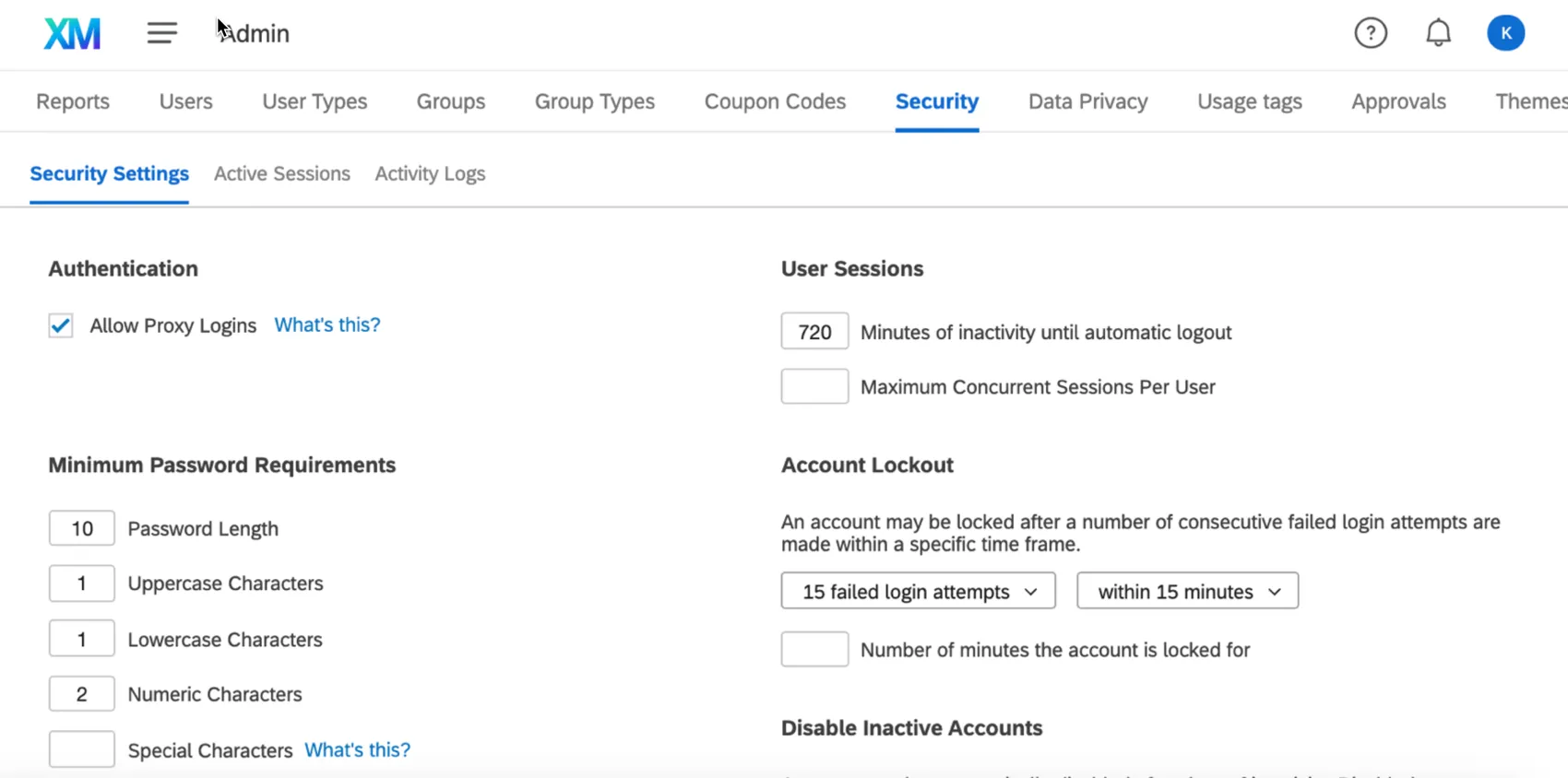The height and width of the screenshot is (778, 1568).
Task: Open the Activity Logs subtab
Action: click(430, 174)
